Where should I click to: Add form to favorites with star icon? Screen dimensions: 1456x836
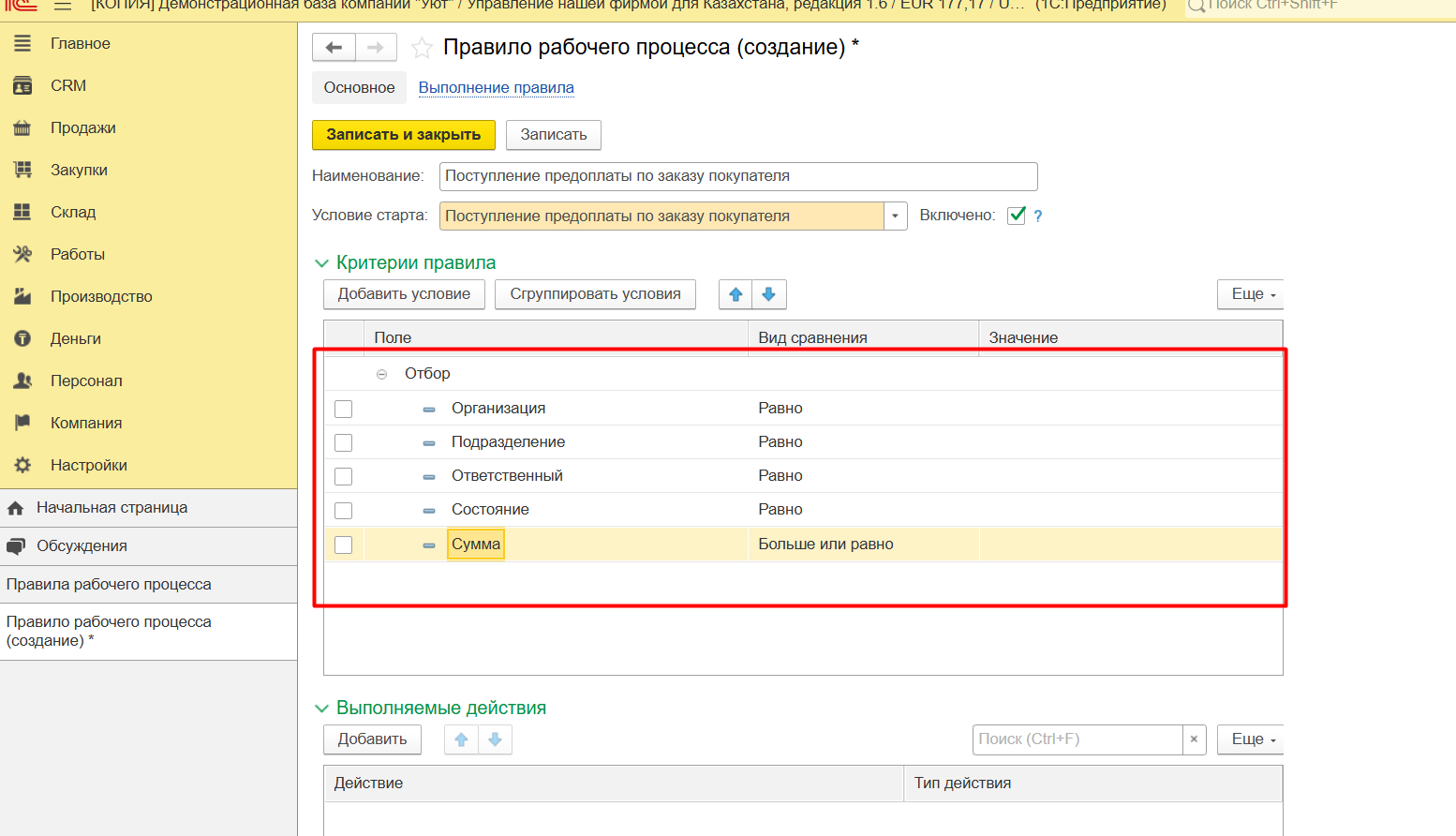tap(423, 48)
